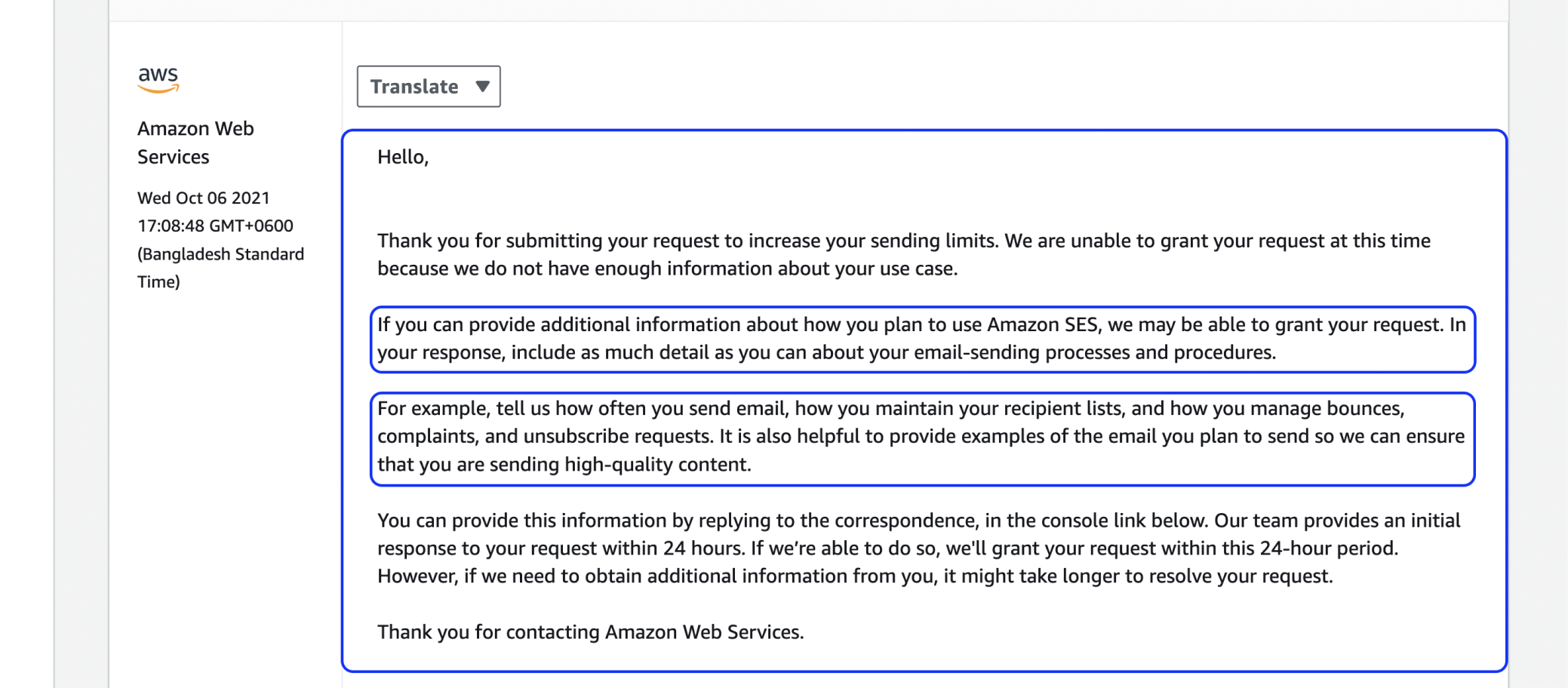This screenshot has height=688, width=1568.
Task: Click the message greeting Hello
Action: pos(401,158)
